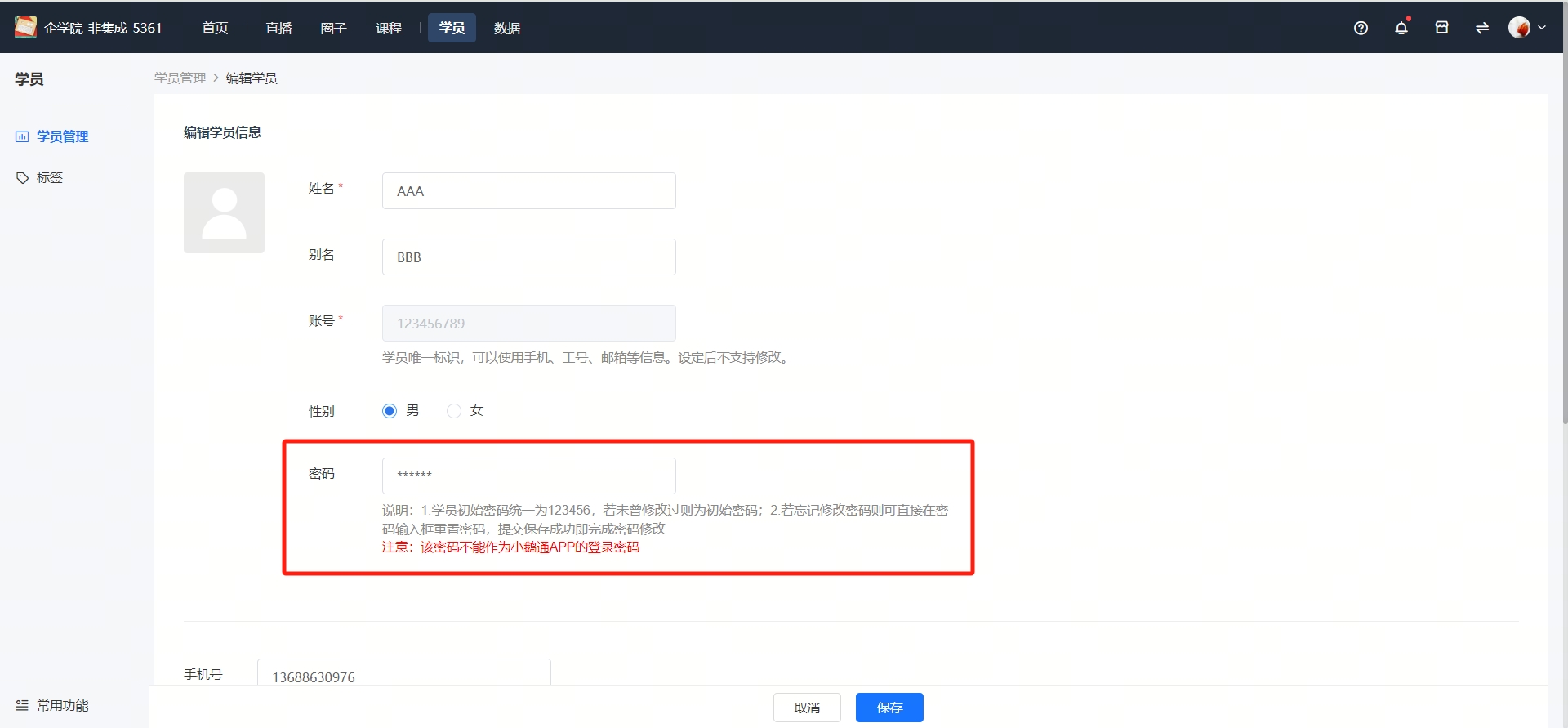The image size is (1568, 728).
Task: Go to the 数据 tab
Action: [507, 28]
